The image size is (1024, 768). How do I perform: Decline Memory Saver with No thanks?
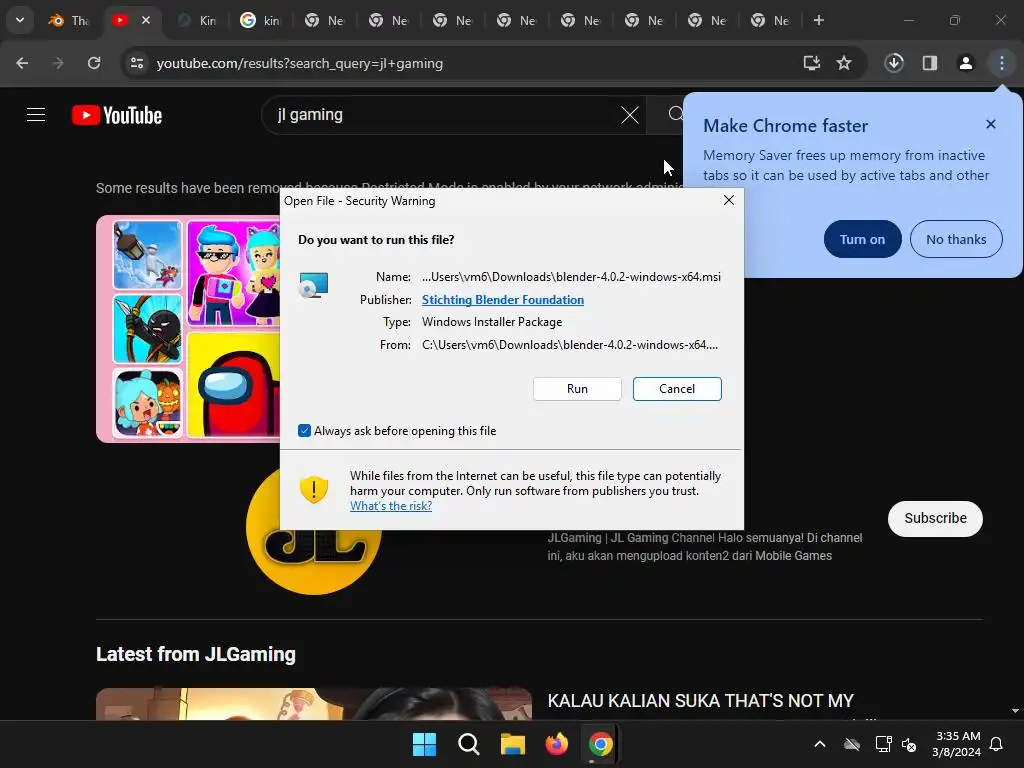[x=956, y=239]
